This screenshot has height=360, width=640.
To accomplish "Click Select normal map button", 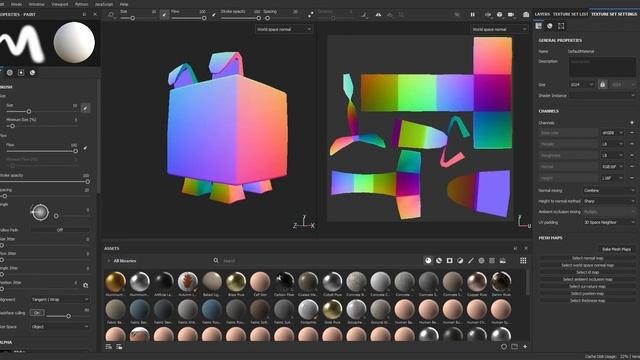I will point(587,258).
